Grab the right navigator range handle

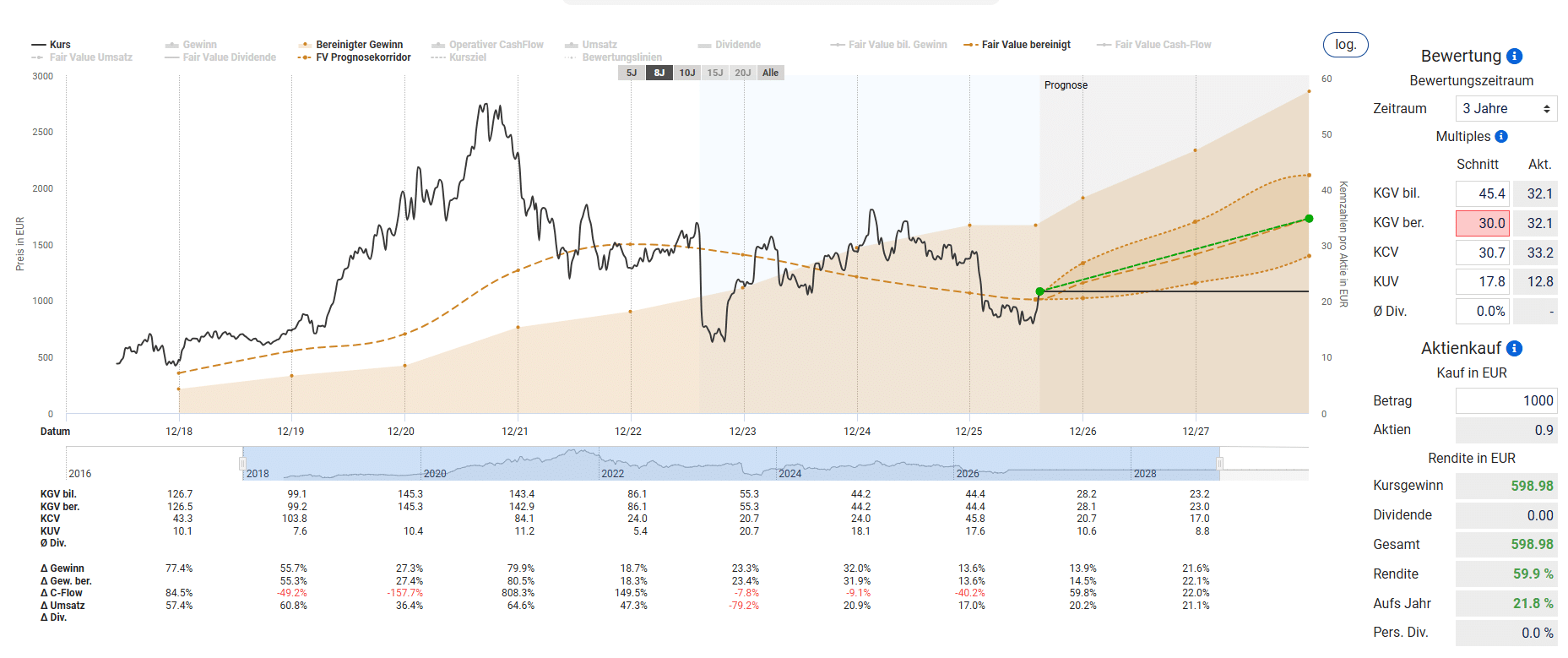(x=1219, y=464)
